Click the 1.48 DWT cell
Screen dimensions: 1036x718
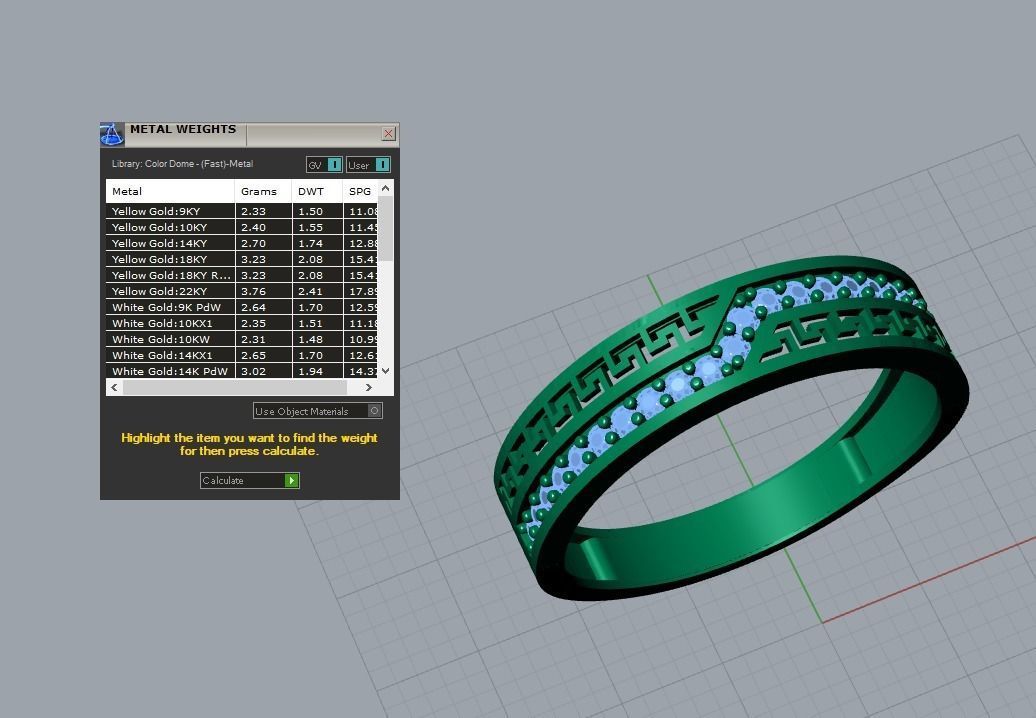coord(317,339)
